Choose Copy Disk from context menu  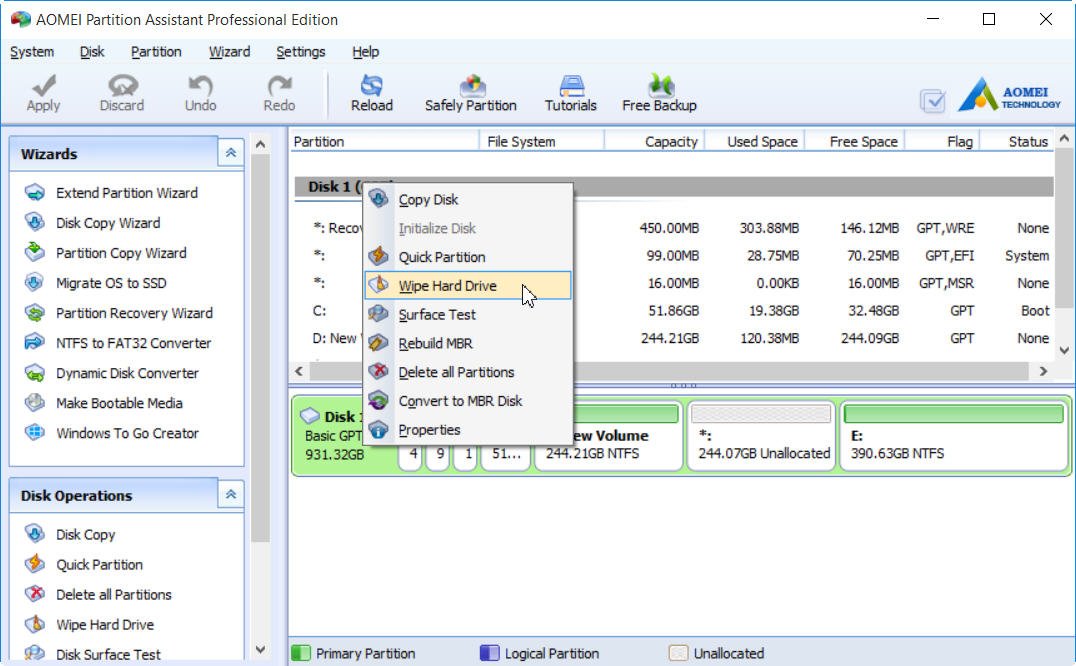click(468, 200)
